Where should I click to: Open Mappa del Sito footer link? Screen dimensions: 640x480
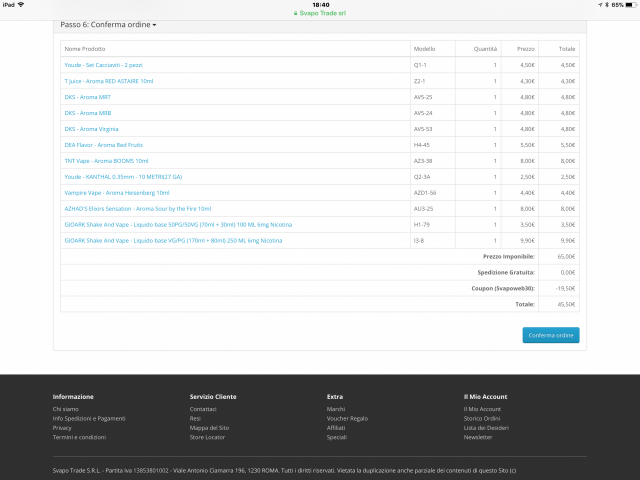209,427
